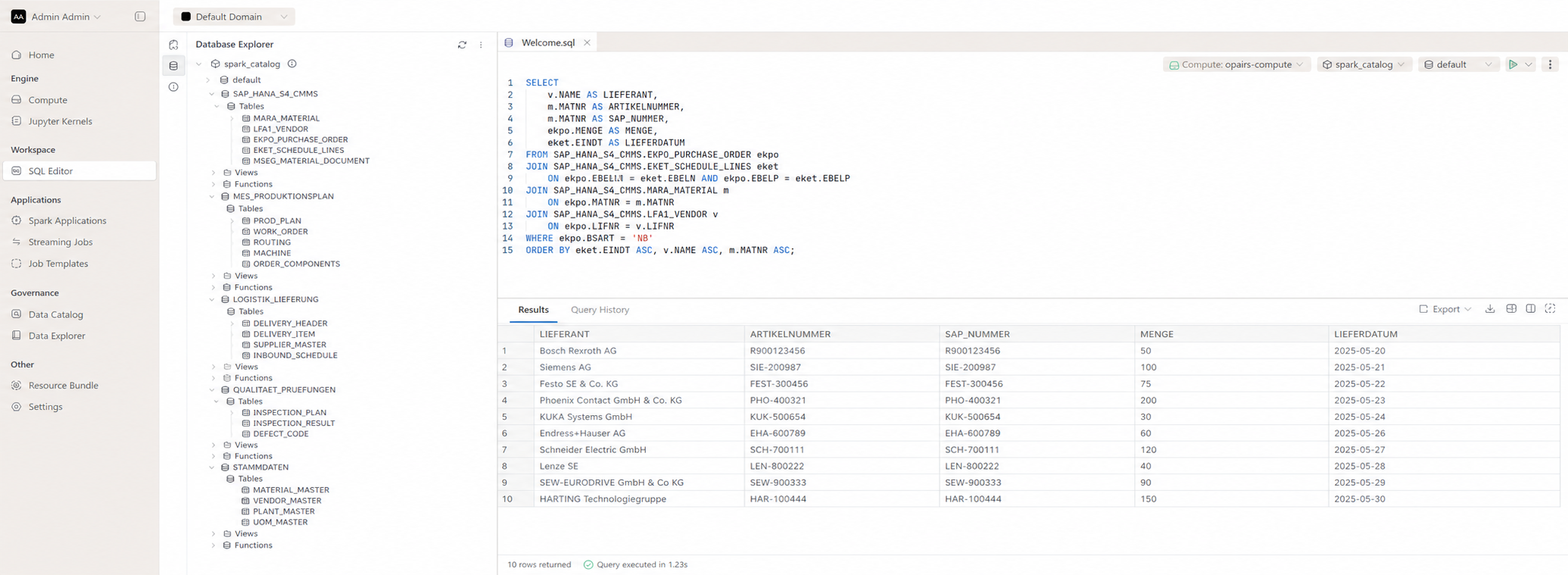Open run options dropdown arrow
The image size is (1568, 575).
click(1529, 64)
